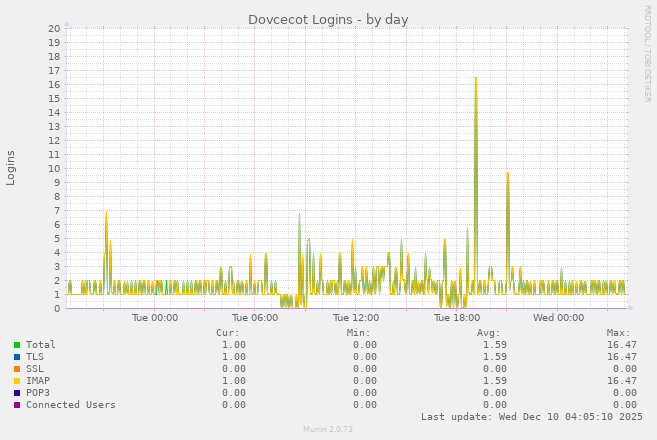Click the yellow IMAP legend color swatch
Screen dimensions: 657x440
click(x=17, y=381)
